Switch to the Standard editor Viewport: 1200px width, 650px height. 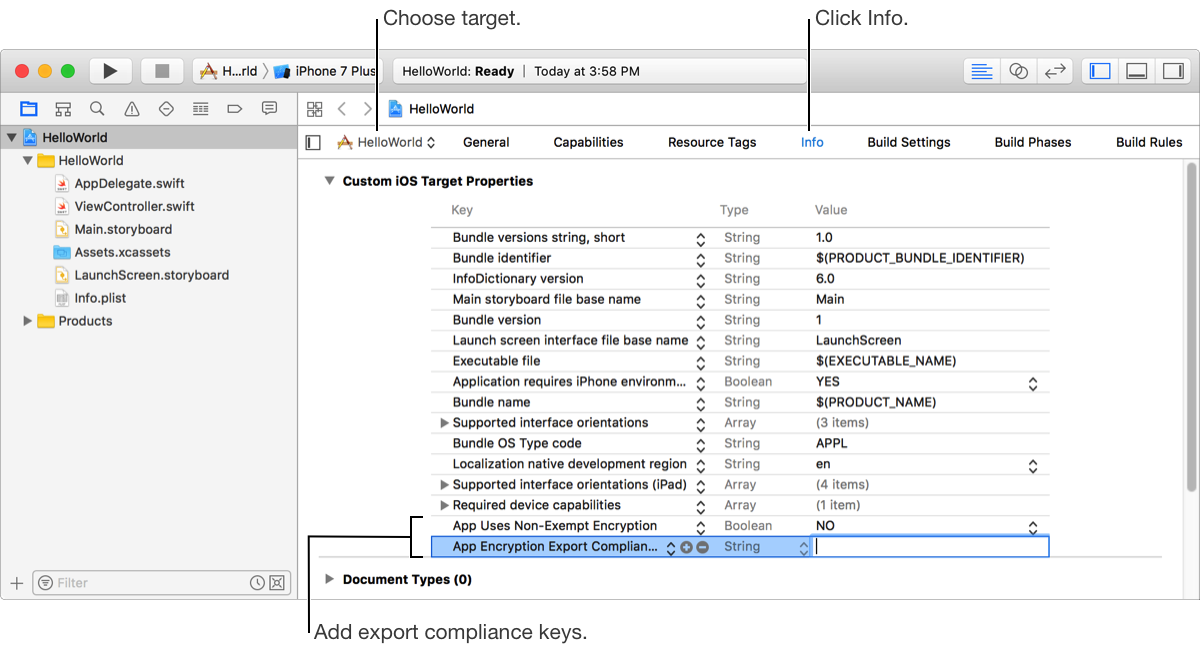click(983, 71)
